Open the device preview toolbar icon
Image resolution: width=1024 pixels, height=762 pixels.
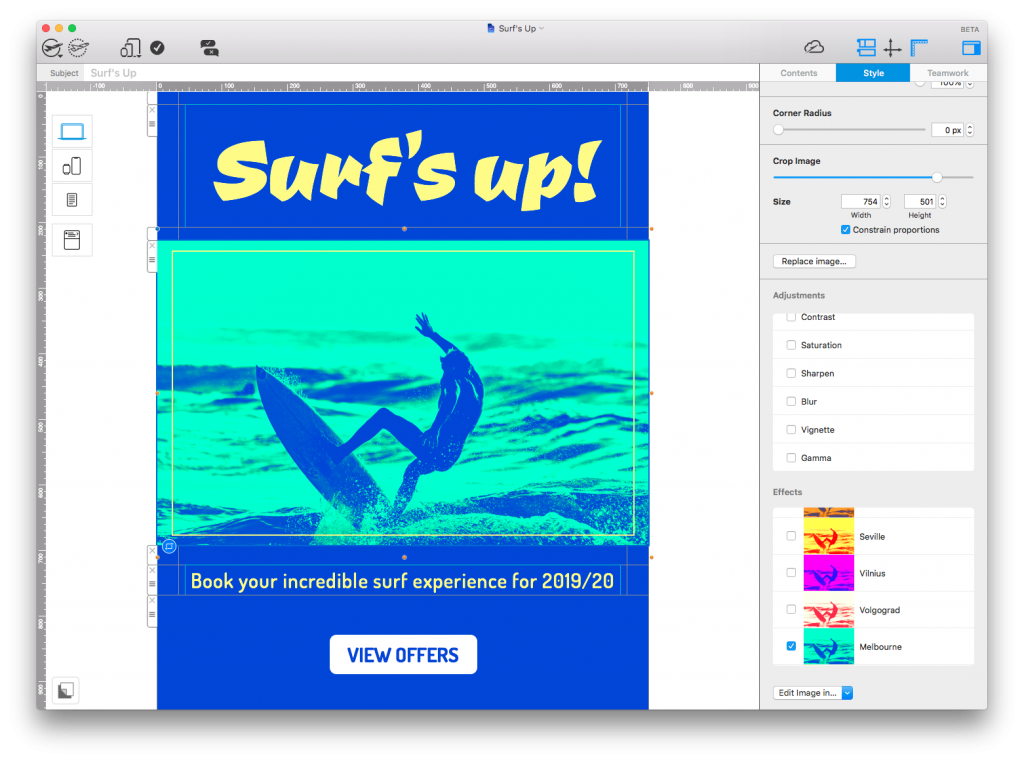pos(131,48)
